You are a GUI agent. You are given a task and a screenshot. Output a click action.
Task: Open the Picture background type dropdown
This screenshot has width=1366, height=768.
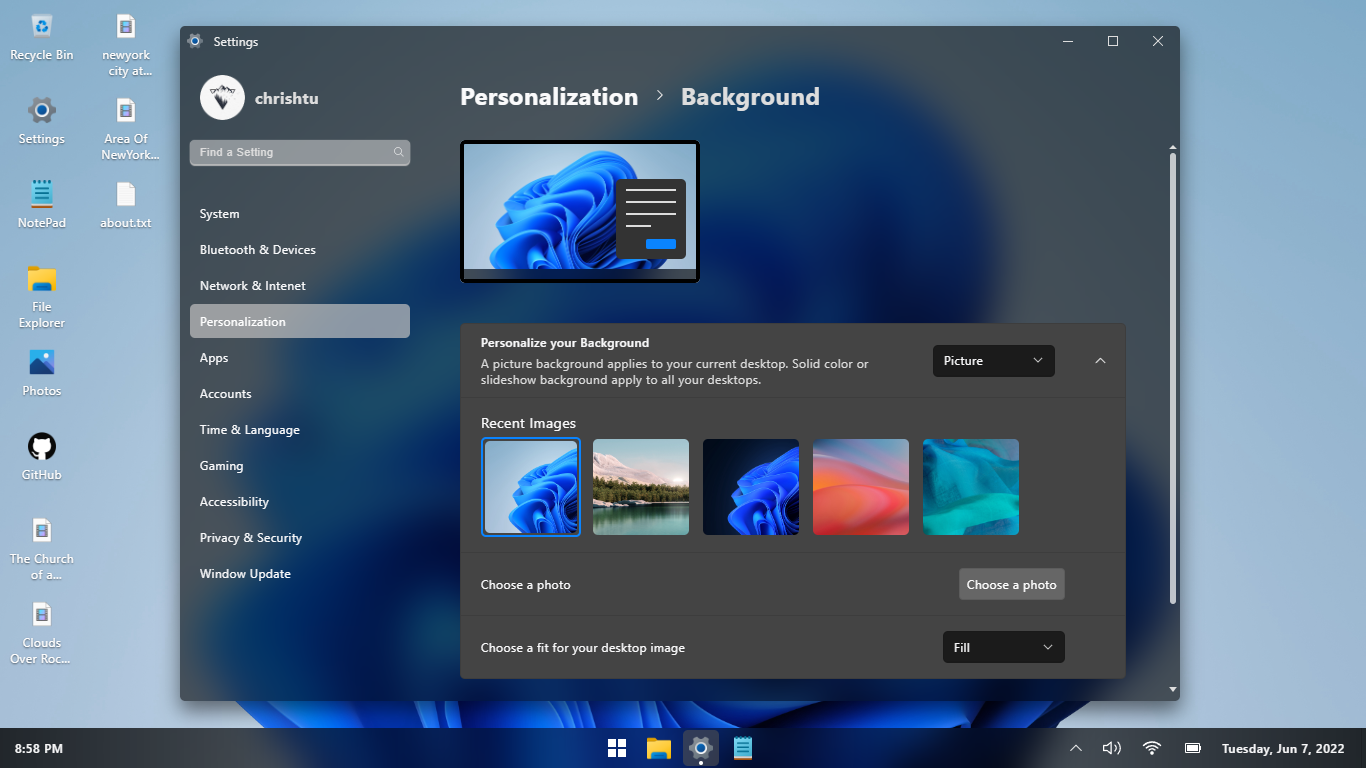coord(993,361)
